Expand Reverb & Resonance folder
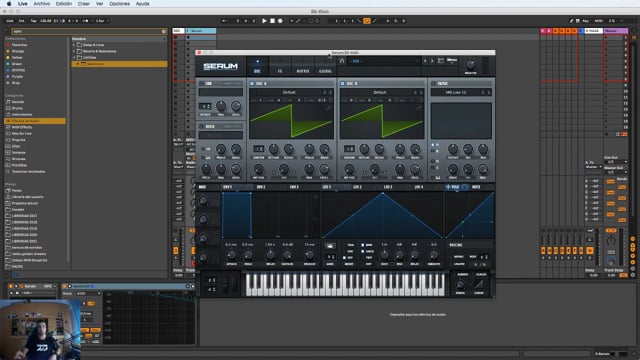640x360 pixels. 74,51
